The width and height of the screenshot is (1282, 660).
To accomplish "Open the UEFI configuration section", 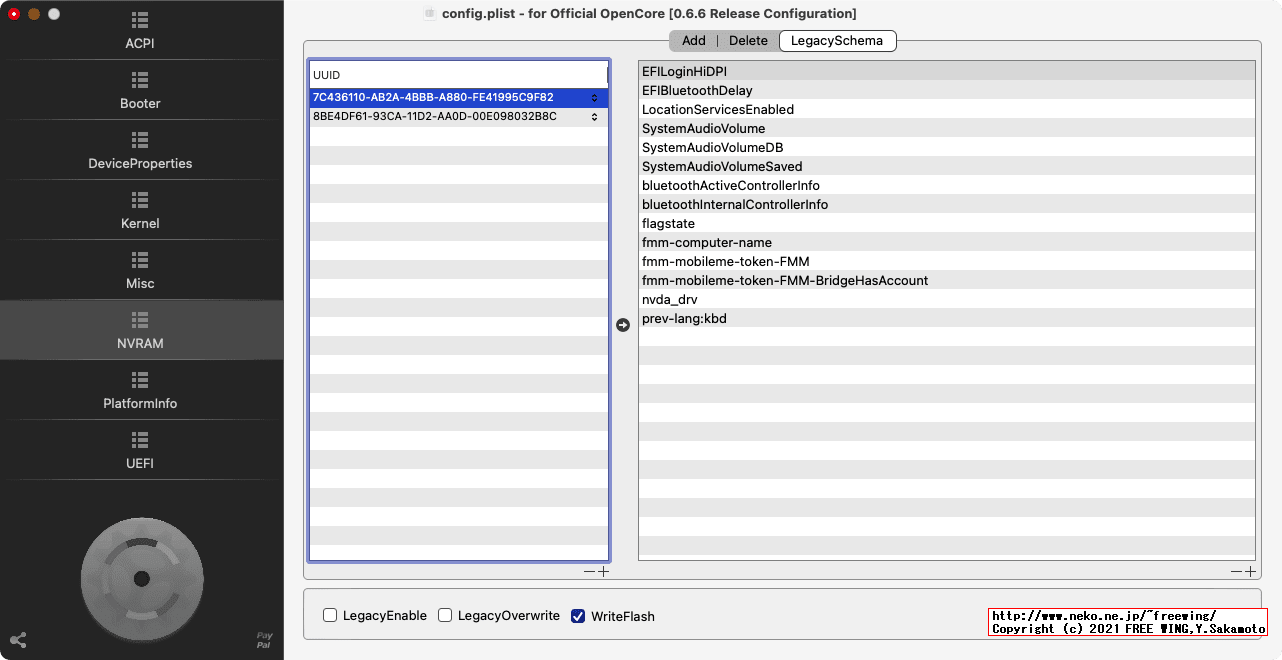I will pos(140,450).
